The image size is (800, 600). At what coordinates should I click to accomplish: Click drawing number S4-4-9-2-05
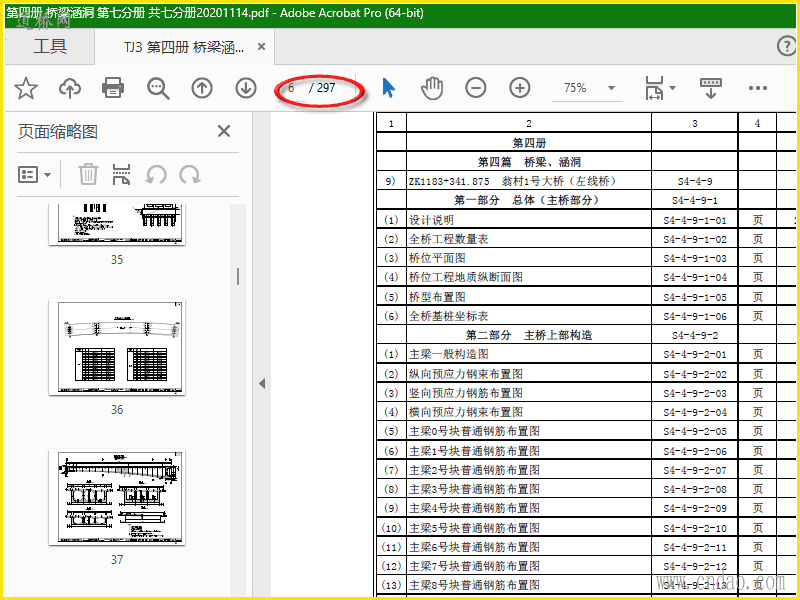pyautogui.click(x=694, y=431)
